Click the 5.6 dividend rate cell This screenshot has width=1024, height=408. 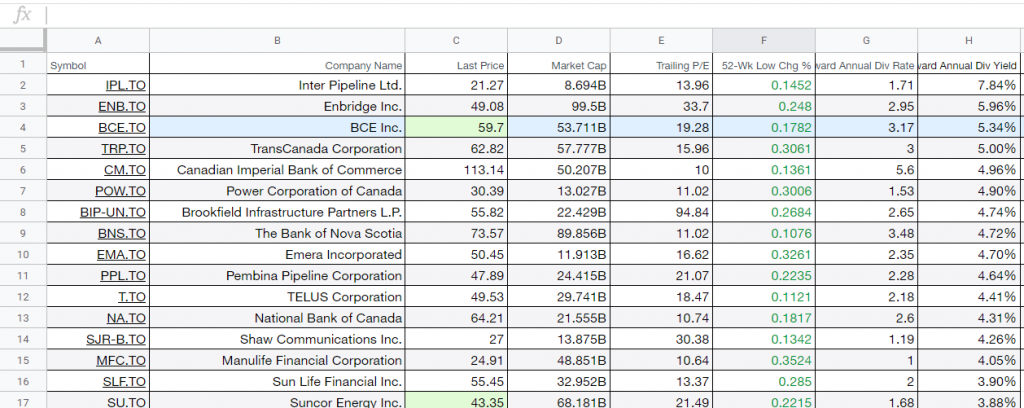pyautogui.click(x=867, y=170)
